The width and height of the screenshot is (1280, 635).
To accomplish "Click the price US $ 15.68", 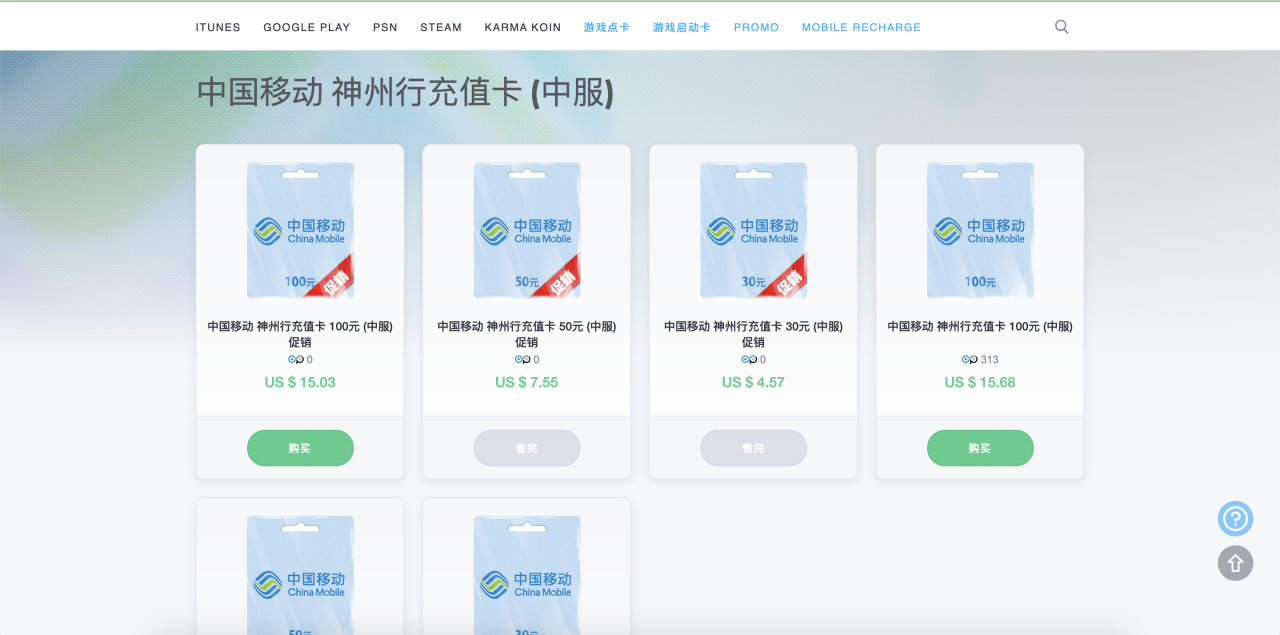I will point(980,382).
